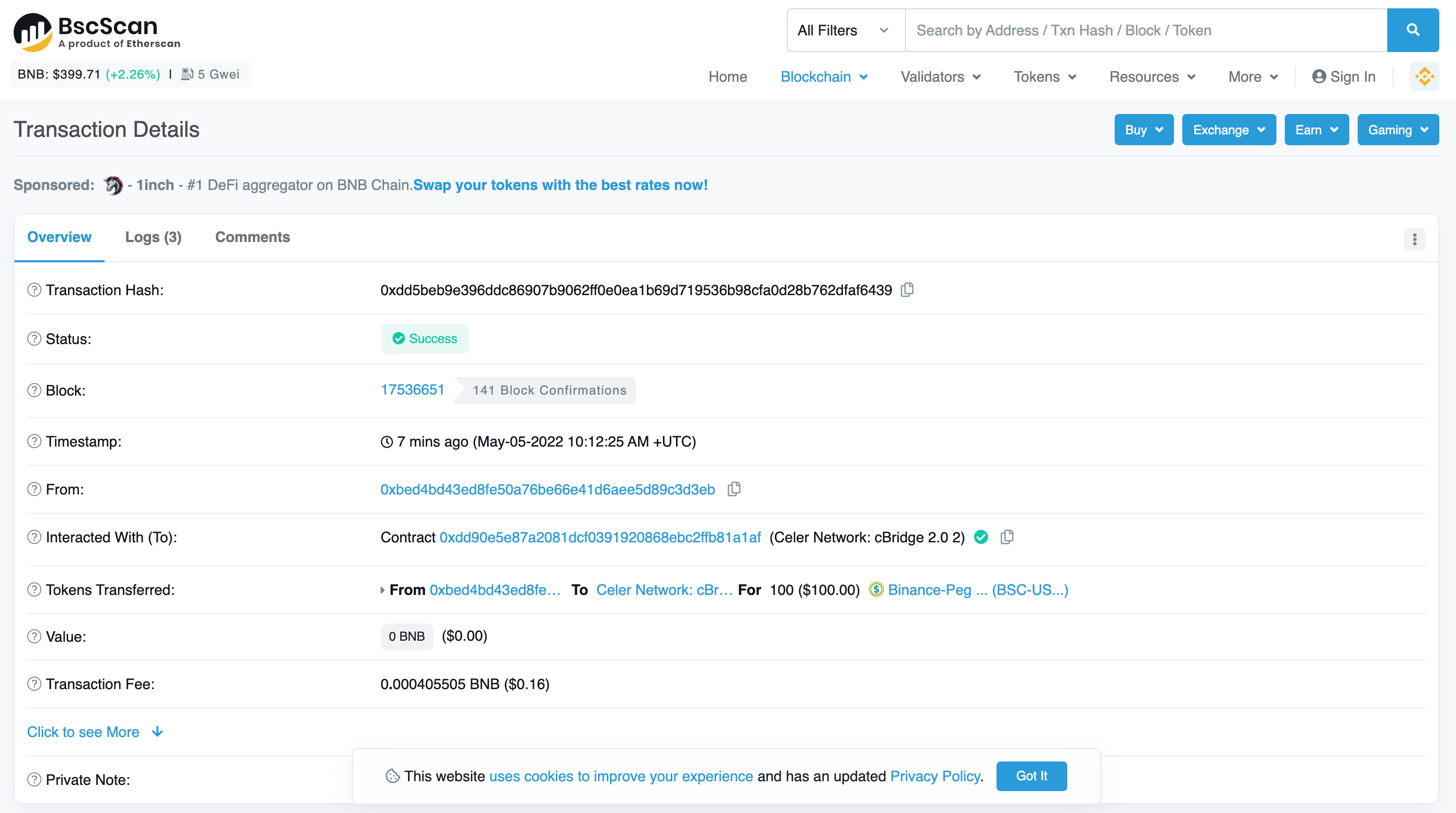Expand the Tokens Transferred arrow
This screenshot has width=1456, height=813.
point(382,590)
